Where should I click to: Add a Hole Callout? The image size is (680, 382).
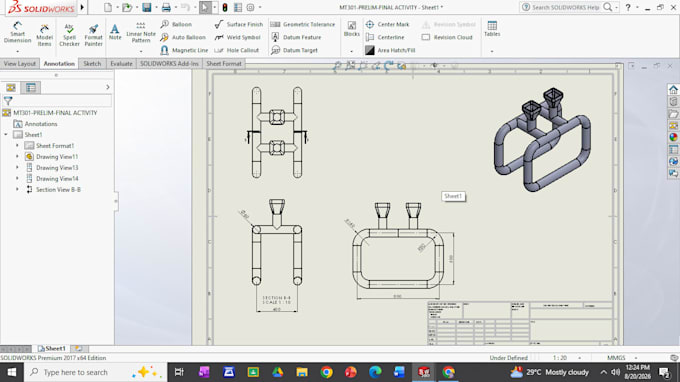[x=237, y=50]
